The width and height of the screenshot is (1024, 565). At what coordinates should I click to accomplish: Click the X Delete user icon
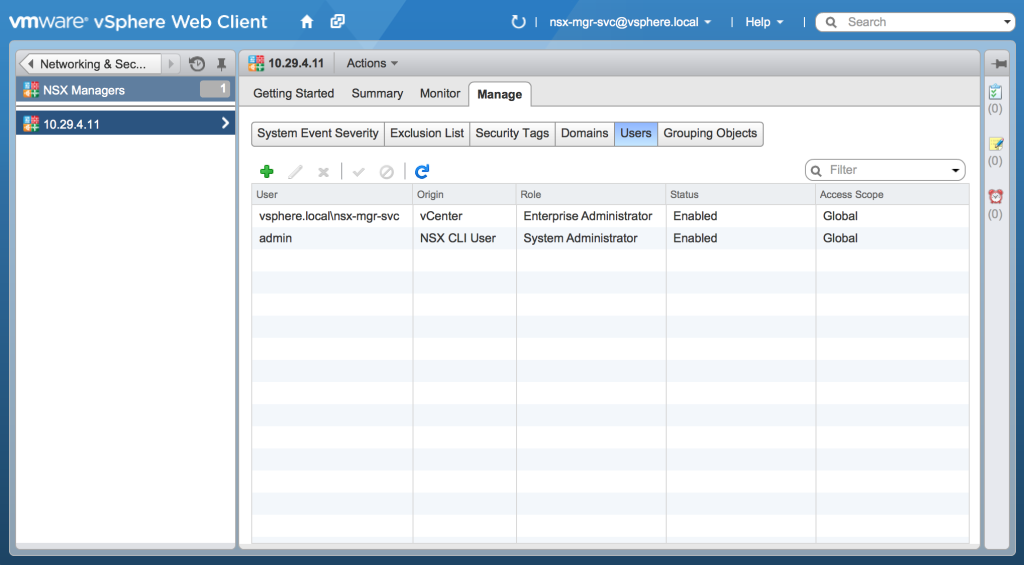[323, 172]
